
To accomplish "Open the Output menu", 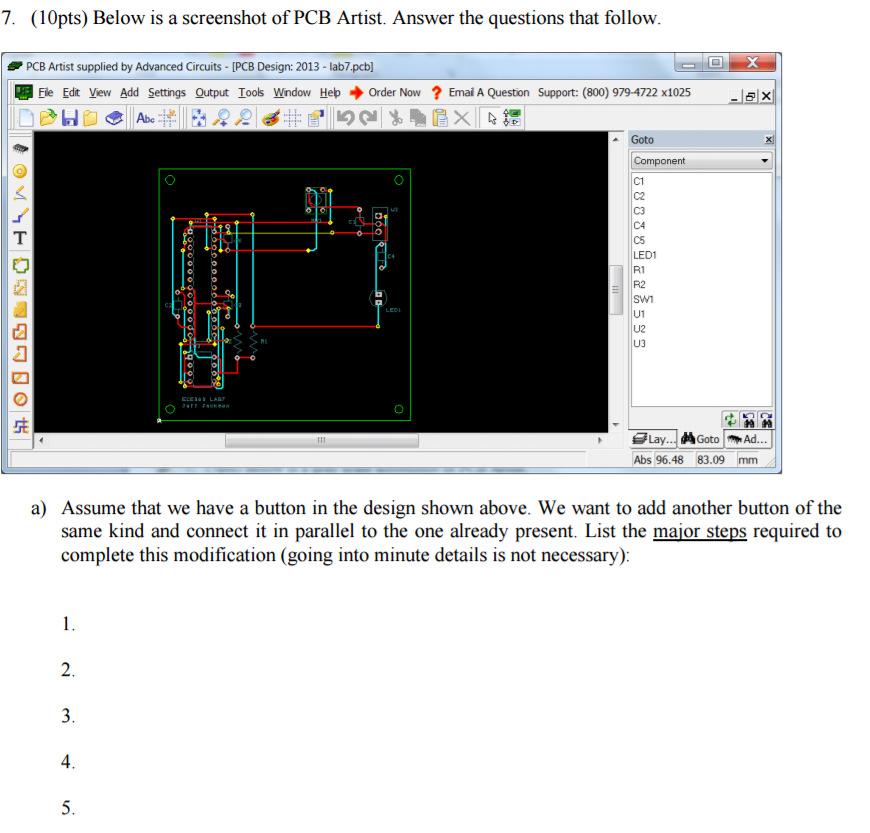I will (x=212, y=92).
